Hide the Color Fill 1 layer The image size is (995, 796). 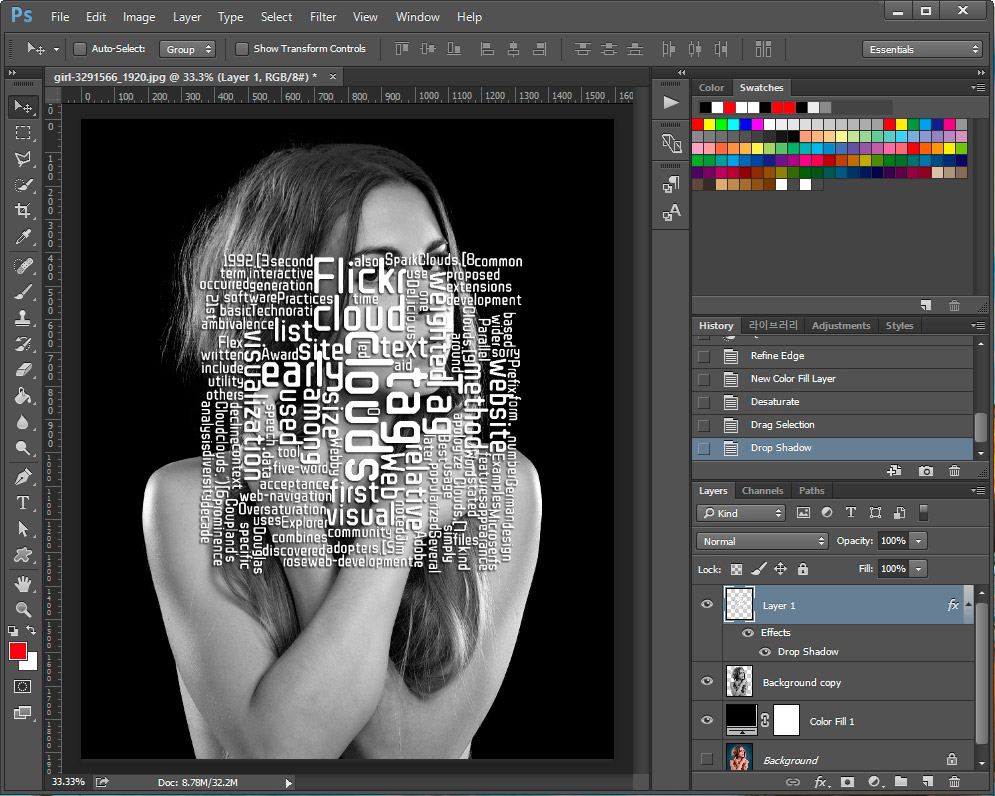706,720
